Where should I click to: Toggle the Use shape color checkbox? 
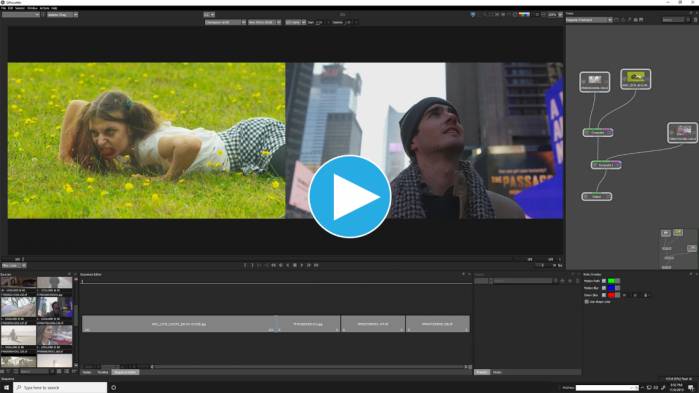[587, 302]
